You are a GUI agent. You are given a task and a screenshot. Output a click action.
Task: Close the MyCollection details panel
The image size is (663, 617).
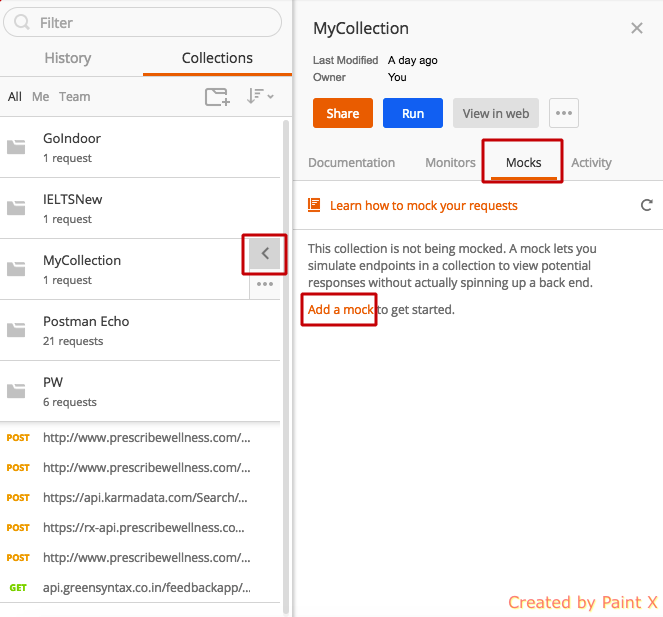click(x=637, y=28)
